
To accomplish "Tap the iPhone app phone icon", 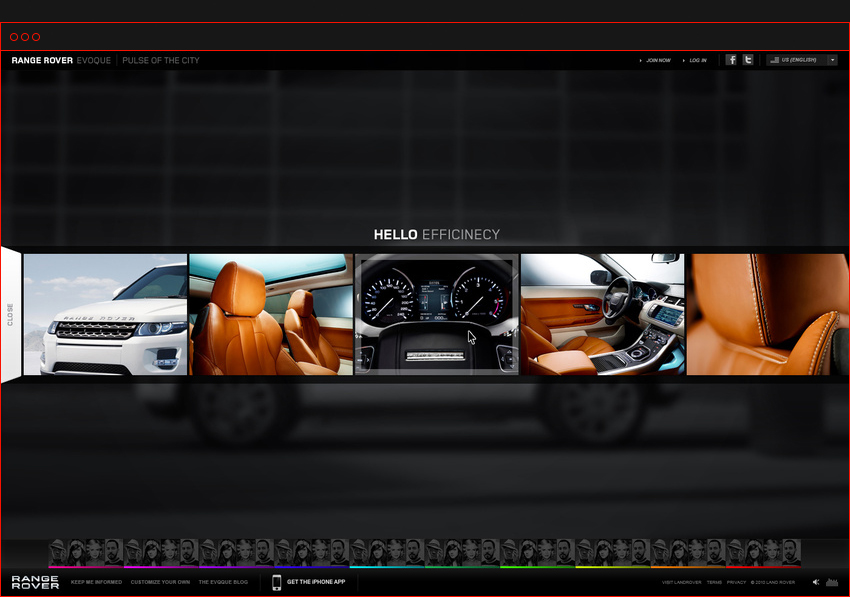I will (x=276, y=582).
